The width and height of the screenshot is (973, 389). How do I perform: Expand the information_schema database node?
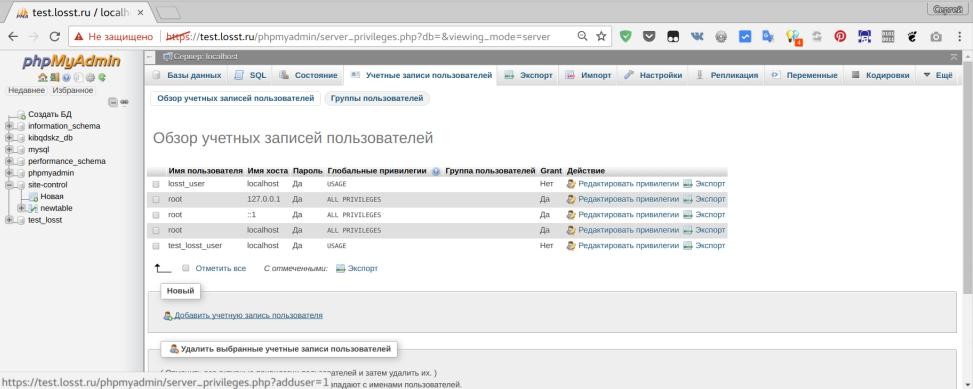(9, 126)
